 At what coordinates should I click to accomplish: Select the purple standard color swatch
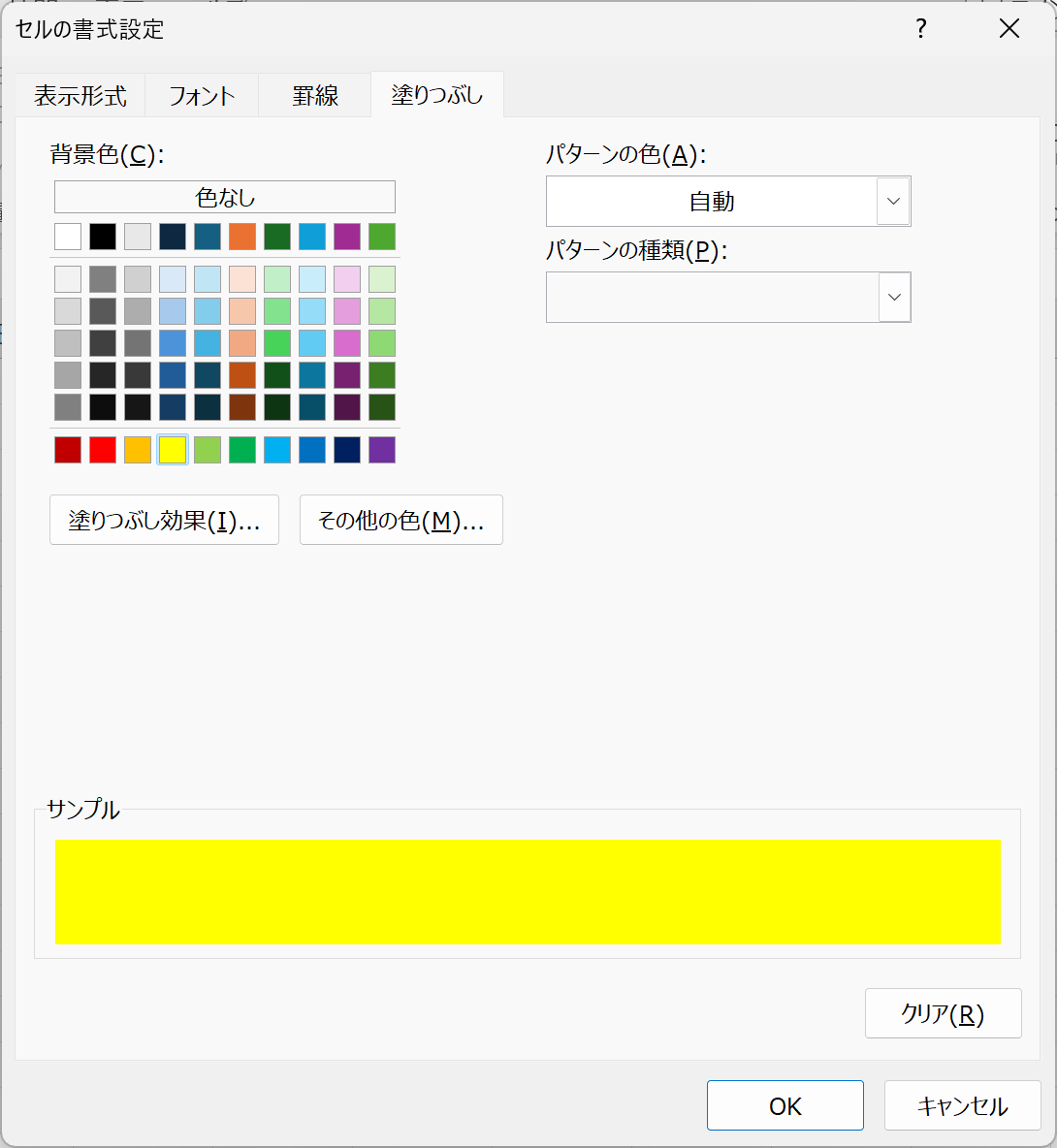pyautogui.click(x=382, y=450)
